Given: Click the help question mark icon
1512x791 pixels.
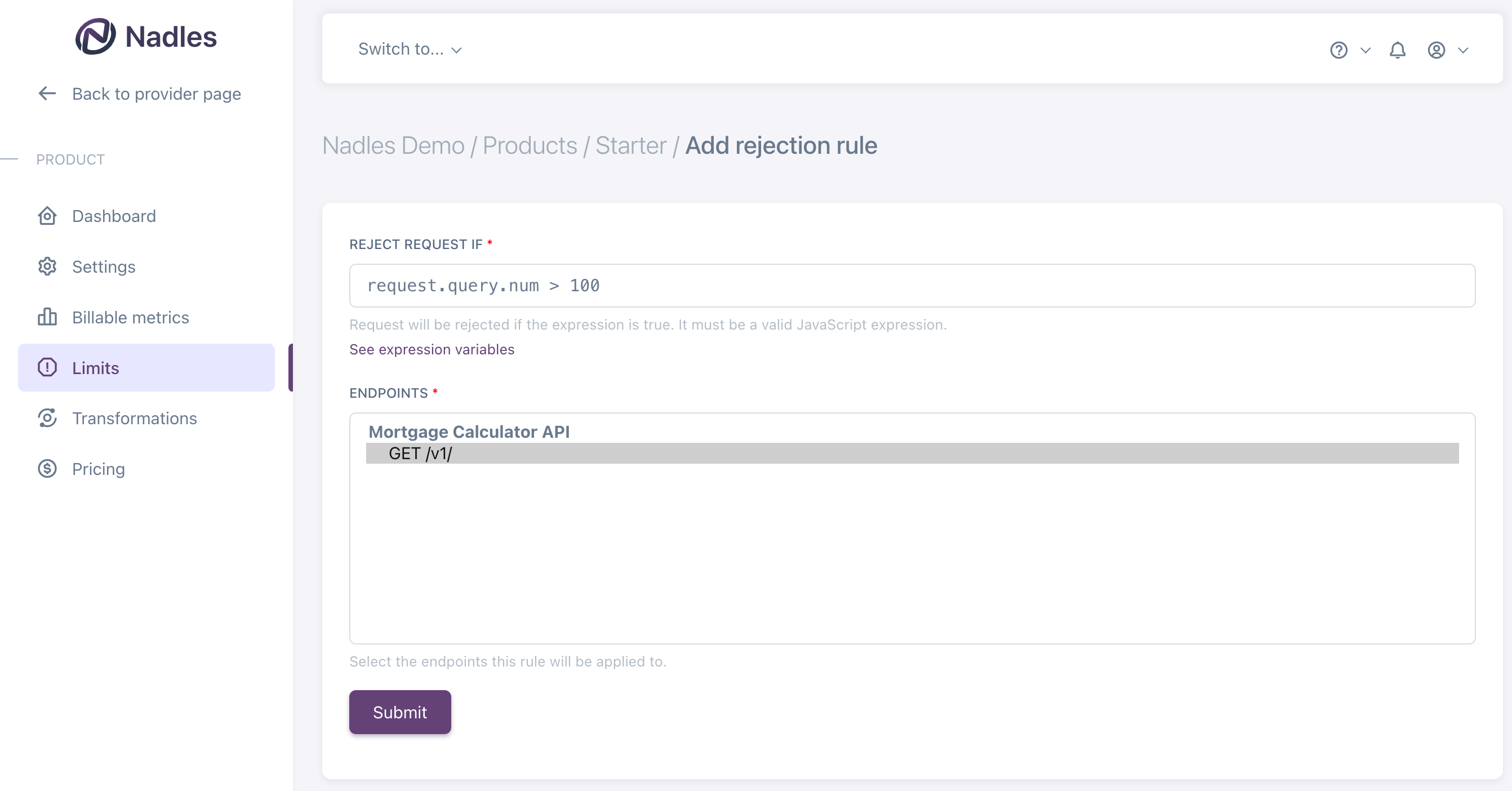Looking at the screenshot, I should tap(1338, 50).
